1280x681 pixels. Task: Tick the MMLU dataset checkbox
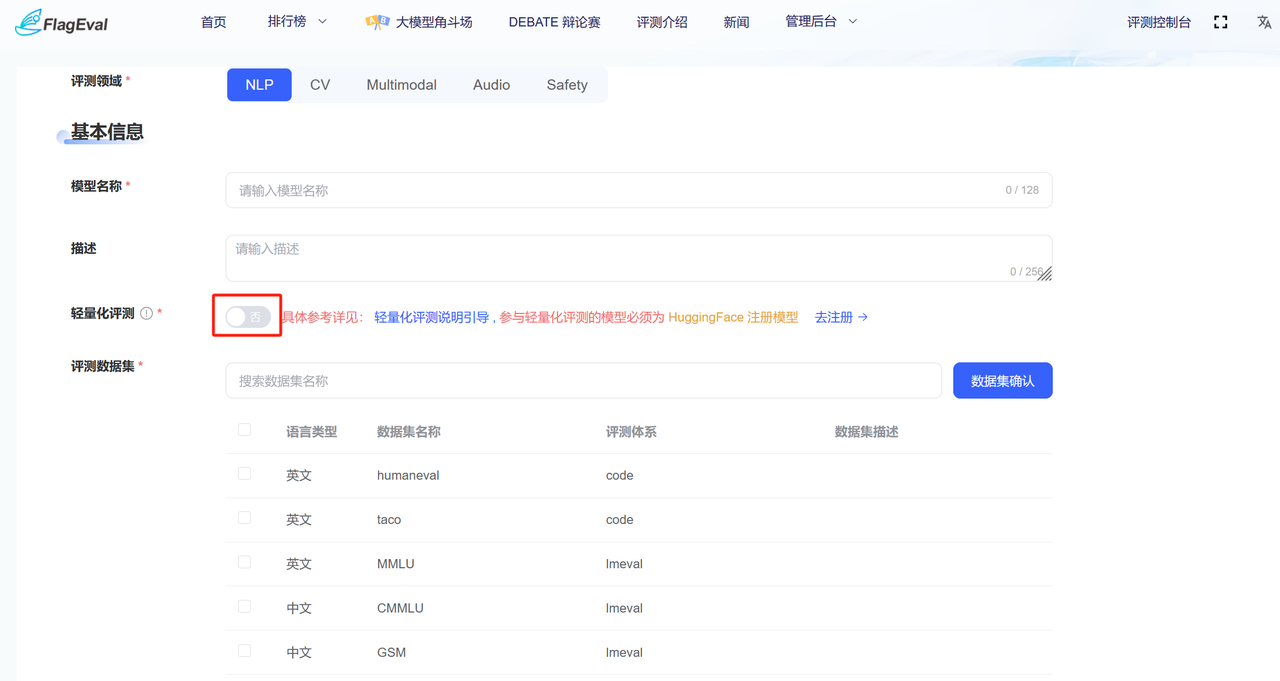tap(245, 562)
